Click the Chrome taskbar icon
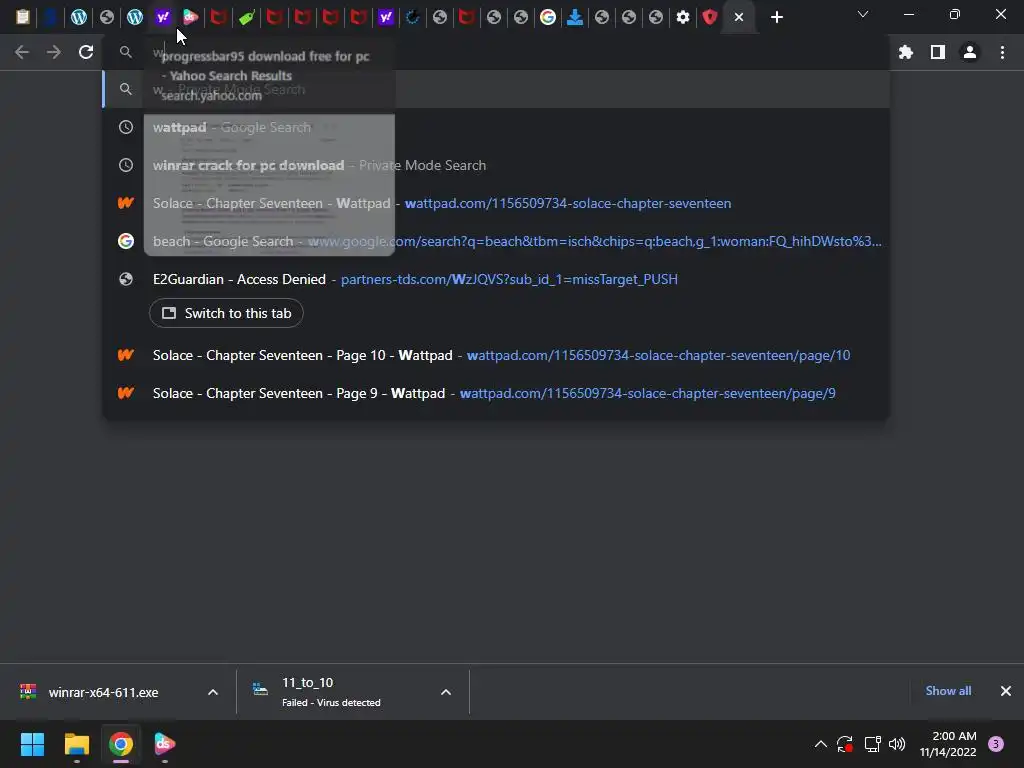This screenshot has height=768, width=1024. coord(121,744)
